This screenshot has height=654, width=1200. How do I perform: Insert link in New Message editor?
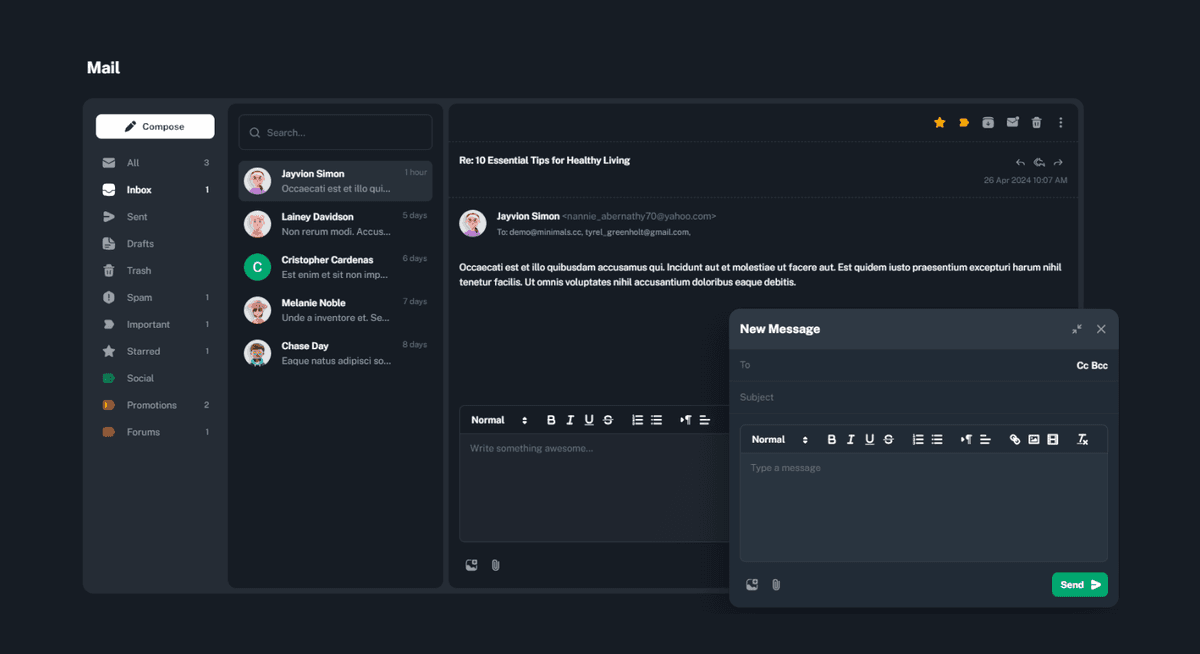[x=1014, y=440]
